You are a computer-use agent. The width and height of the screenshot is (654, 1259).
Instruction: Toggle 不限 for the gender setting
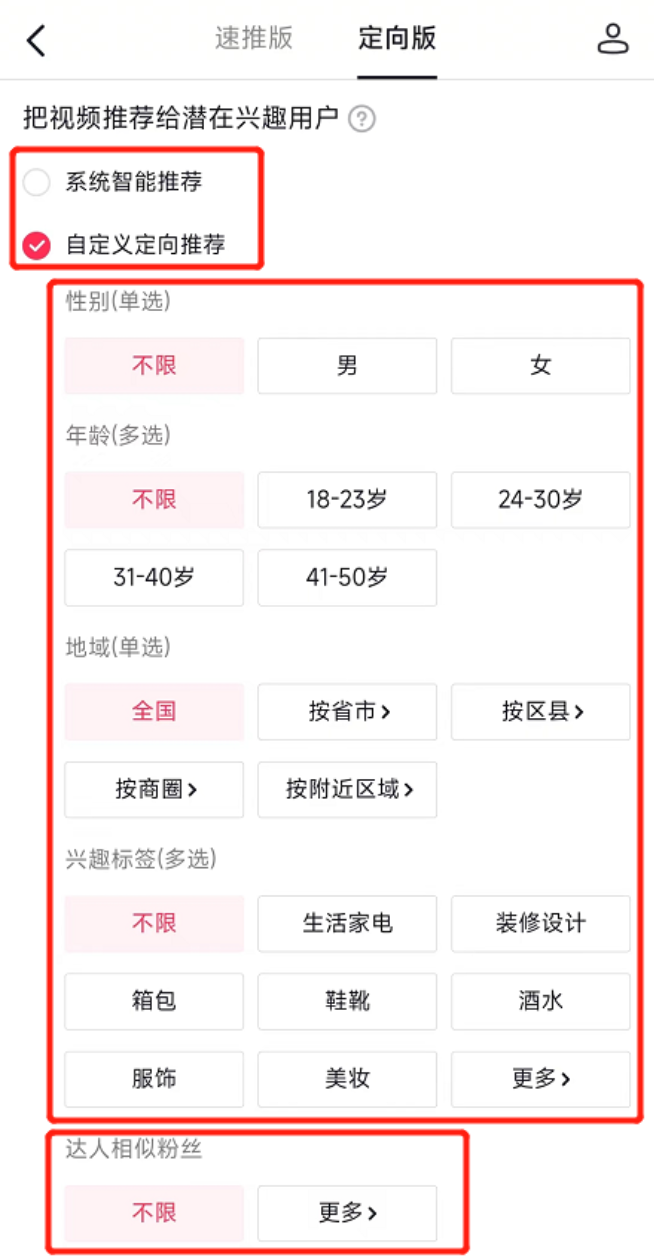tap(153, 365)
